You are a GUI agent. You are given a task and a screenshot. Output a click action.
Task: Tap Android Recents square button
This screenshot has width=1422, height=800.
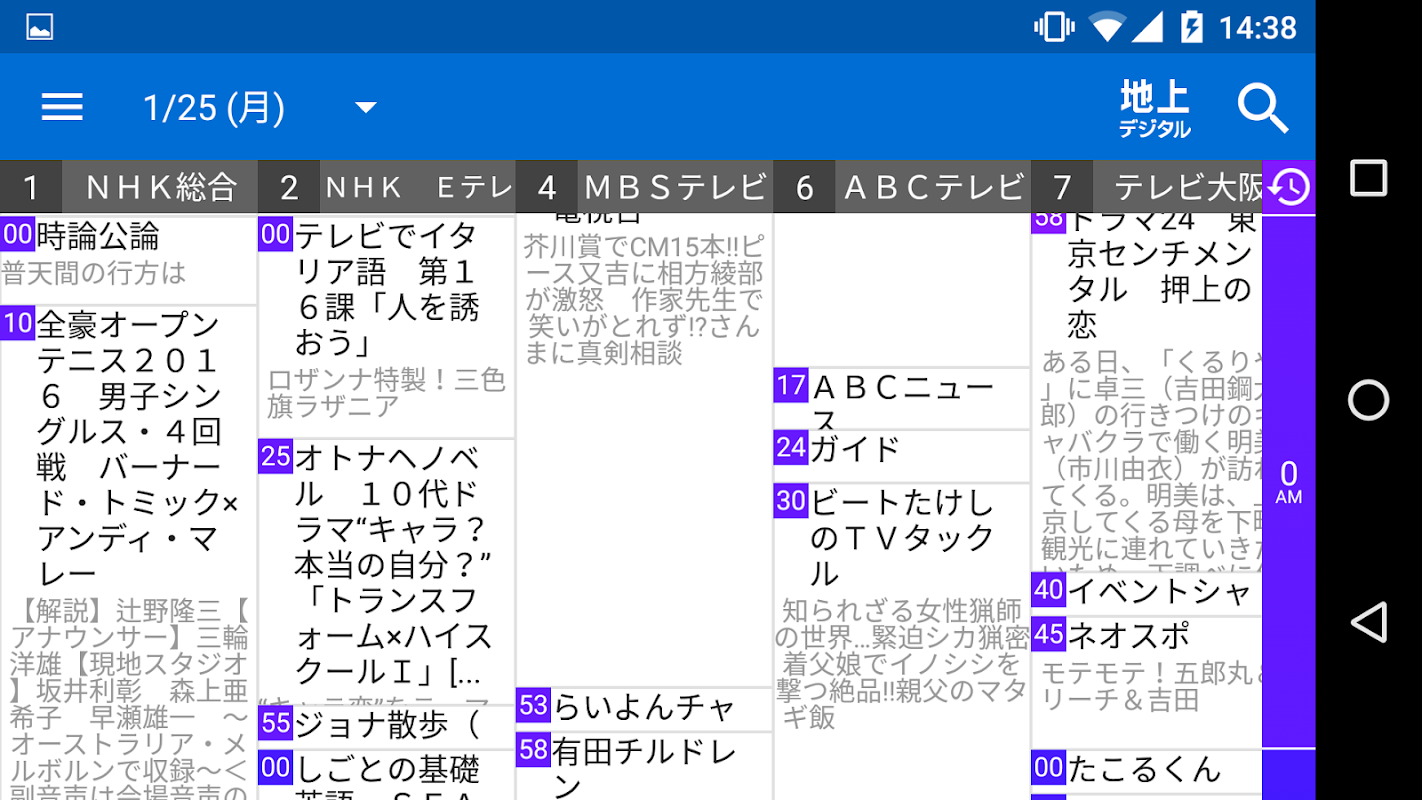click(1369, 179)
